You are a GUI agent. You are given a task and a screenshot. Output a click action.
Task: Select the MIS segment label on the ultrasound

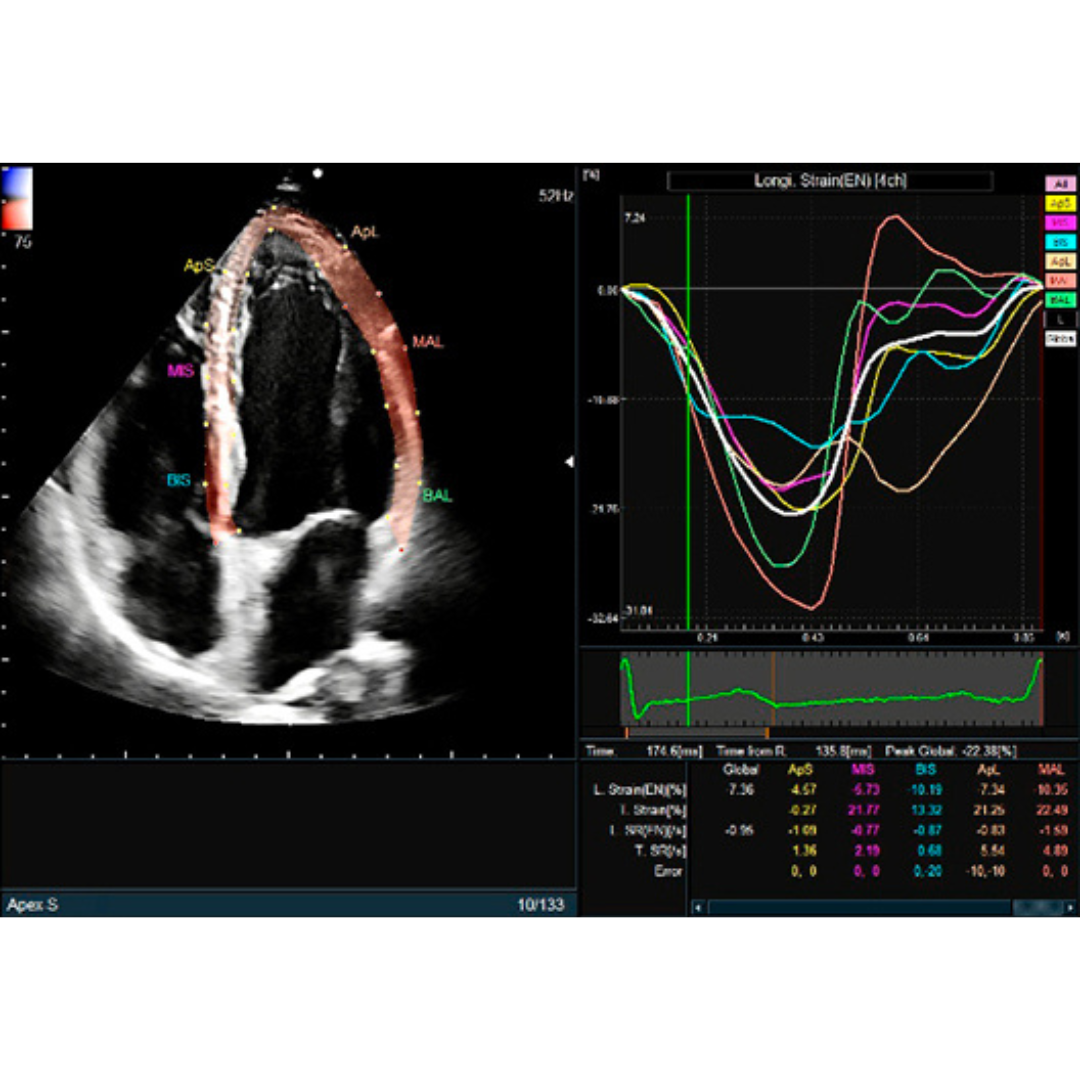[180, 371]
